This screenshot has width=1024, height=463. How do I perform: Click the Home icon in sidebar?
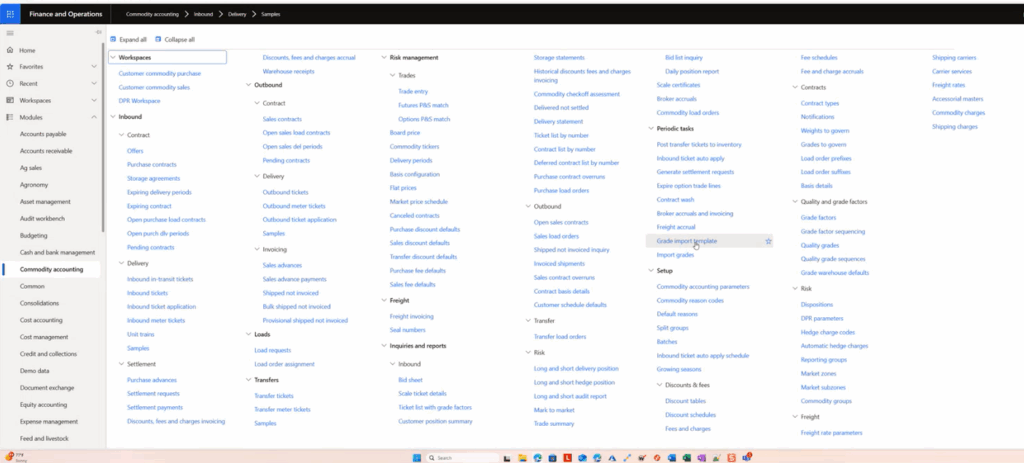click(x=10, y=50)
